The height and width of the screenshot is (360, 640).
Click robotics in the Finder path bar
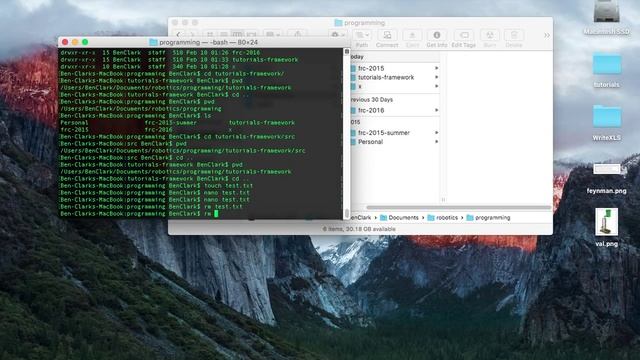pyautogui.click(x=442, y=218)
